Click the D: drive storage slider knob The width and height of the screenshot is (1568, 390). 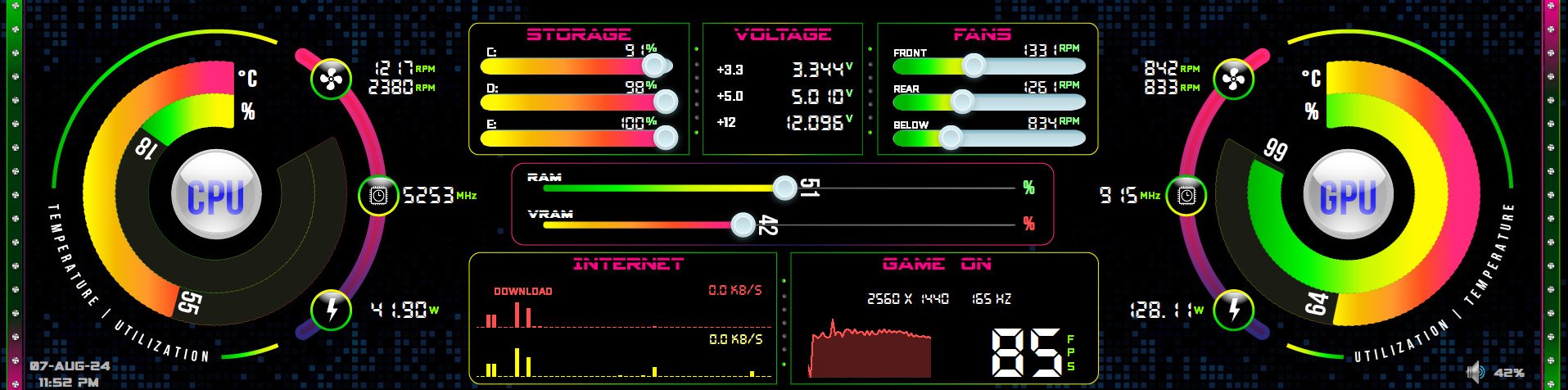pos(666,102)
